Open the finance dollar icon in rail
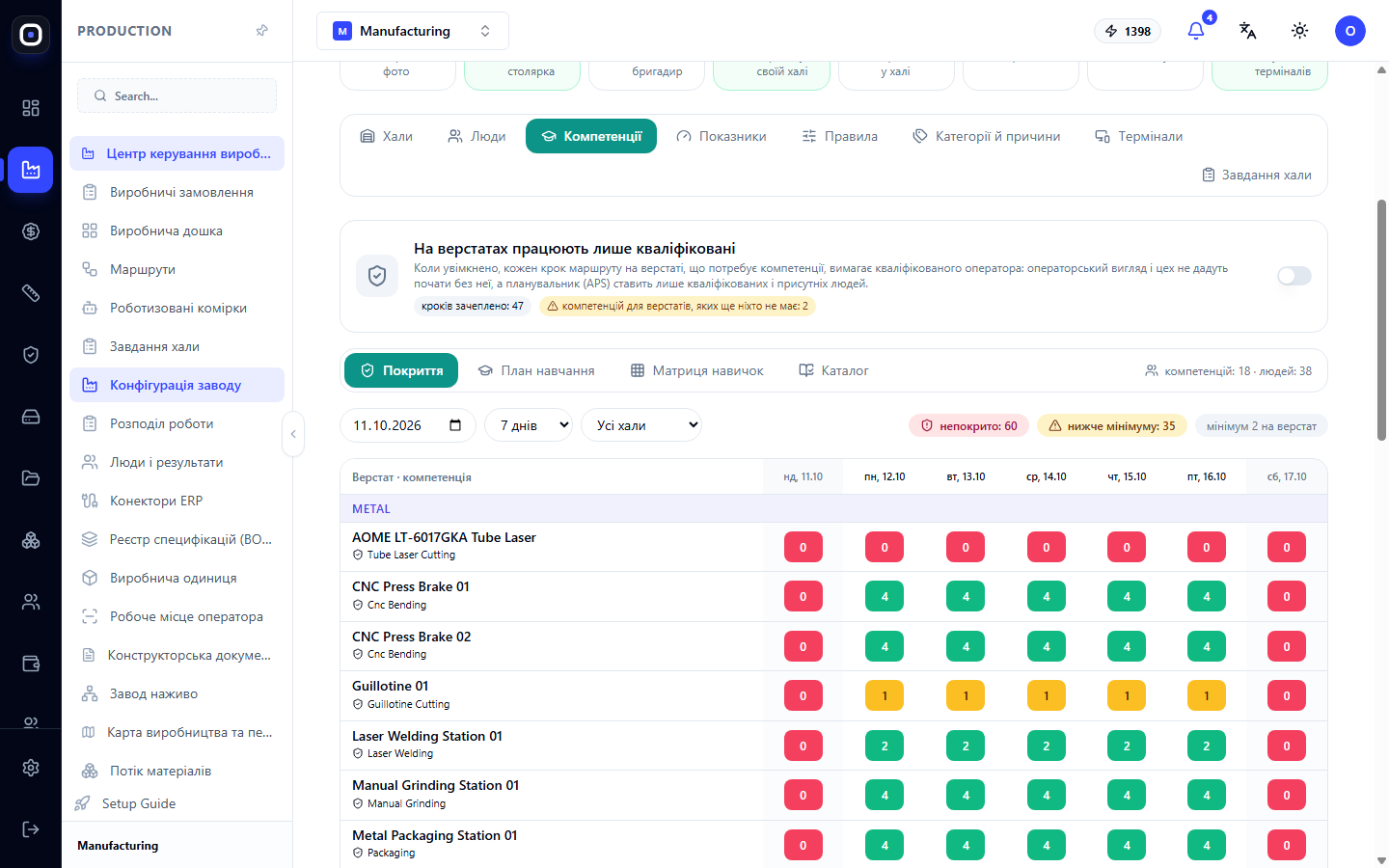Viewport: 1389px width, 868px height. point(31,231)
